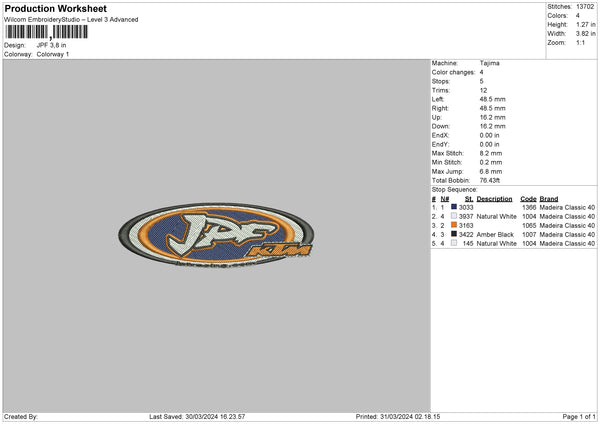This screenshot has height=424, width=600.
Task: Click the Production Worksheet heading
Action: (x=55, y=8)
